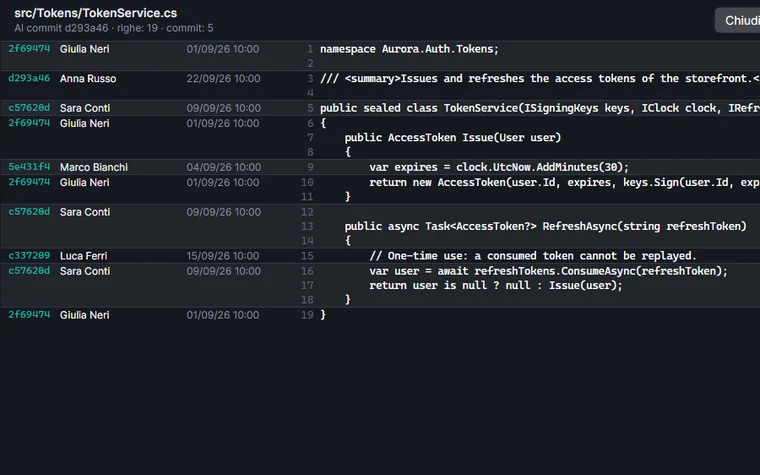Click the date 09/09/26 10:00 on line 12
The height and width of the screenshot is (475, 760).
[x=223, y=212]
